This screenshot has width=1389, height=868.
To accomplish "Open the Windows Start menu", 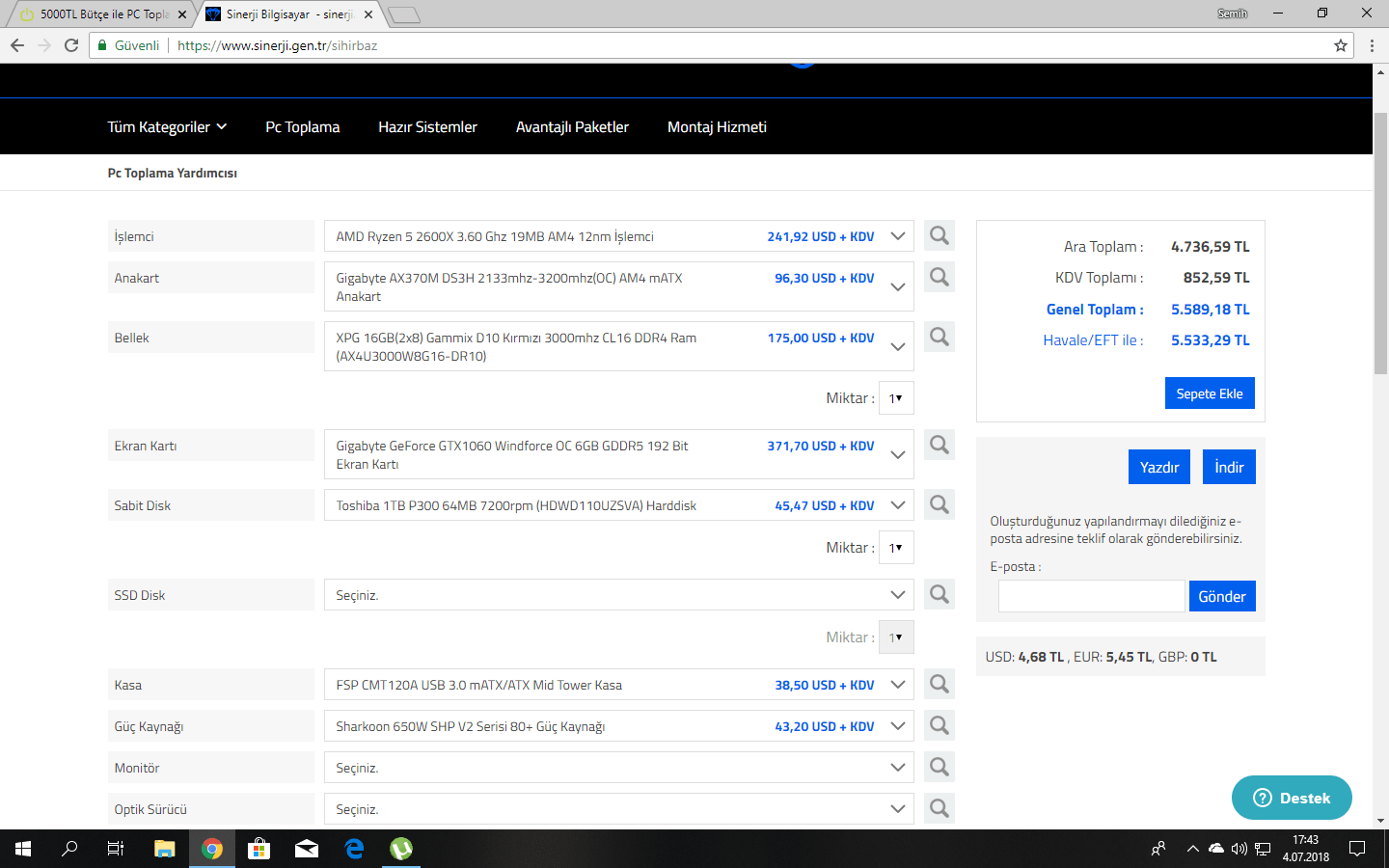I will (23, 849).
